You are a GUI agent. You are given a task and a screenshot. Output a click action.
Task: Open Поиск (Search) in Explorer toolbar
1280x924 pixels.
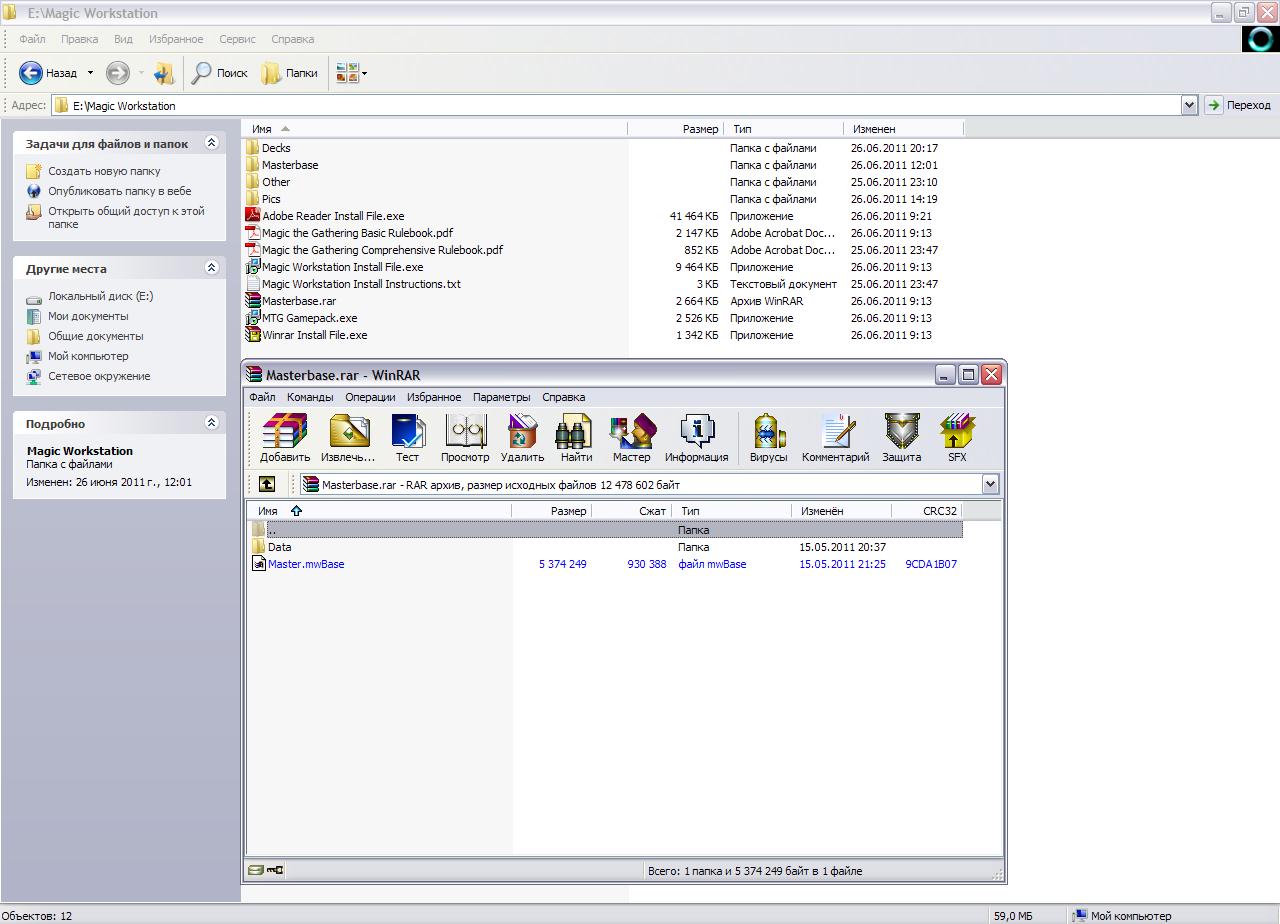pos(220,73)
